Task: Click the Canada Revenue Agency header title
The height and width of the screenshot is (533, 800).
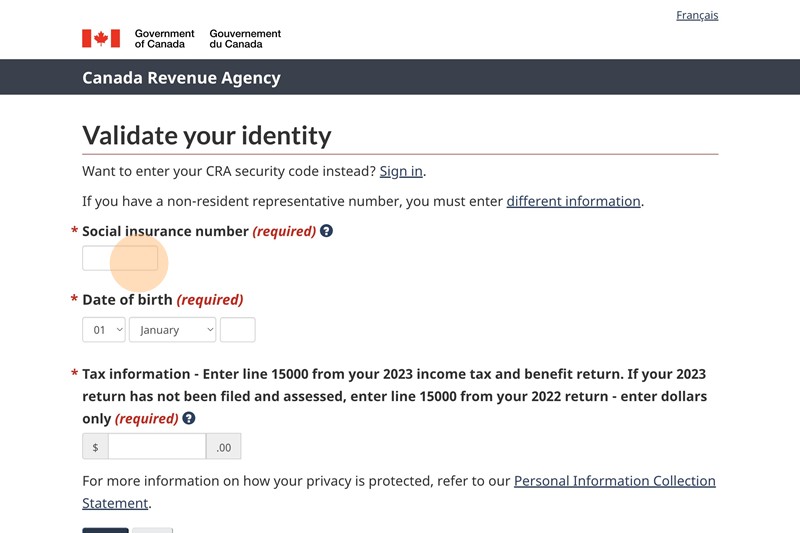Action: 181,78
